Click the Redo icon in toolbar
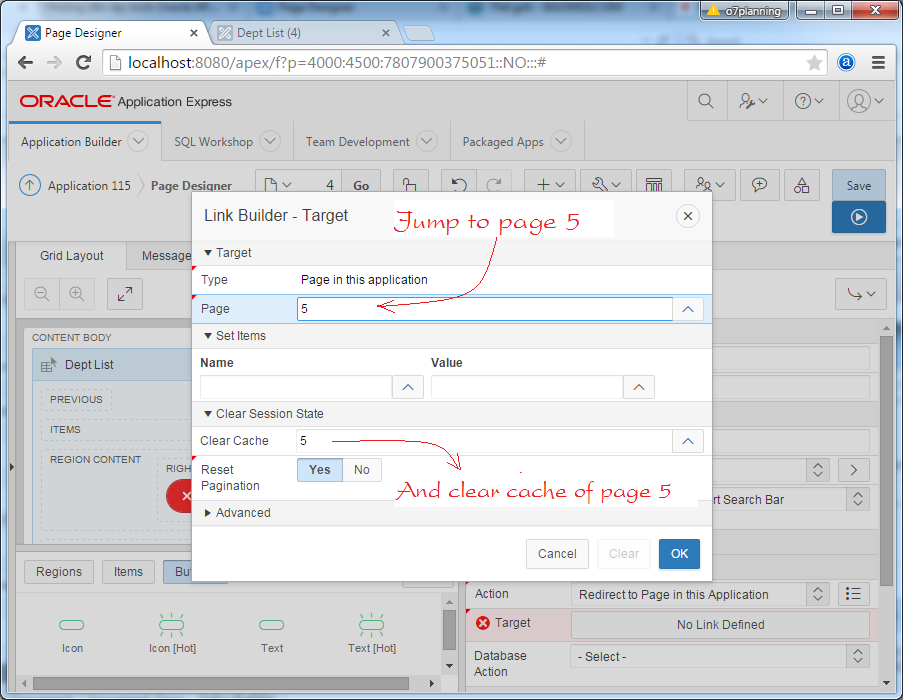 pyautogui.click(x=494, y=184)
